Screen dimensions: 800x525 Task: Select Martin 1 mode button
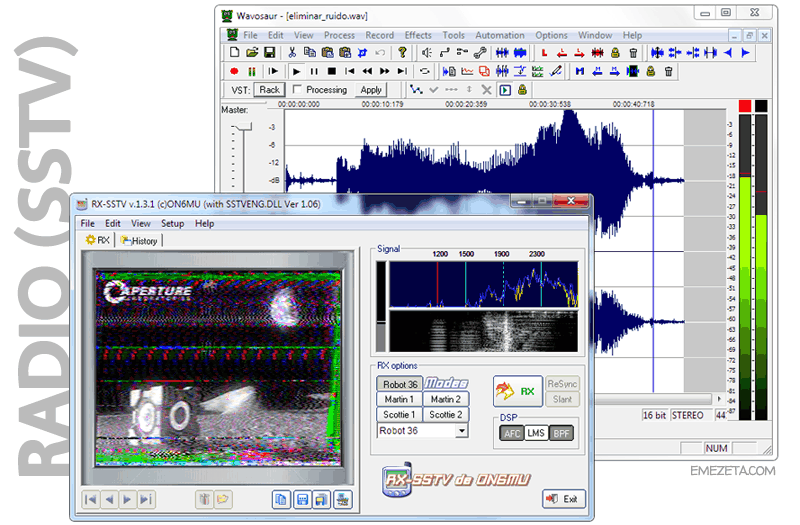point(399,399)
